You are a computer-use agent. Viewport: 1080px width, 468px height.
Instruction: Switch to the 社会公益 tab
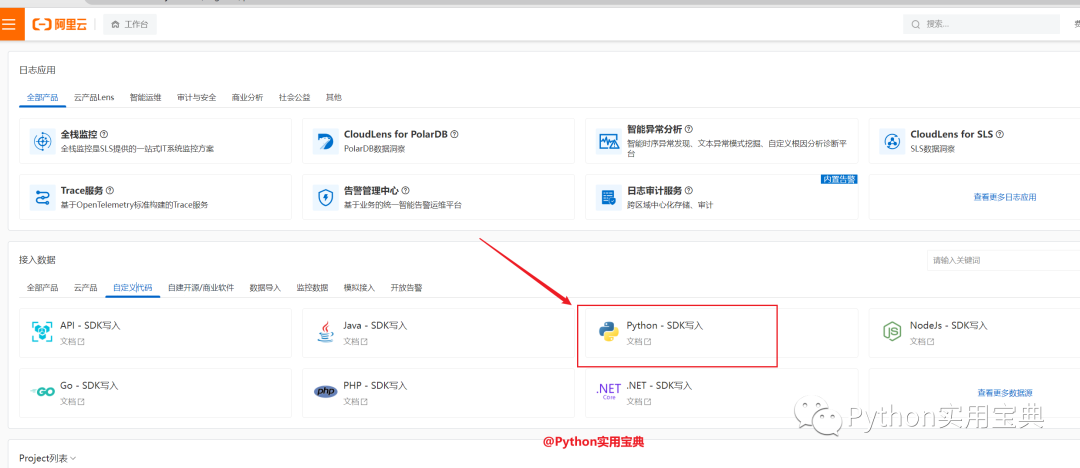coord(294,97)
